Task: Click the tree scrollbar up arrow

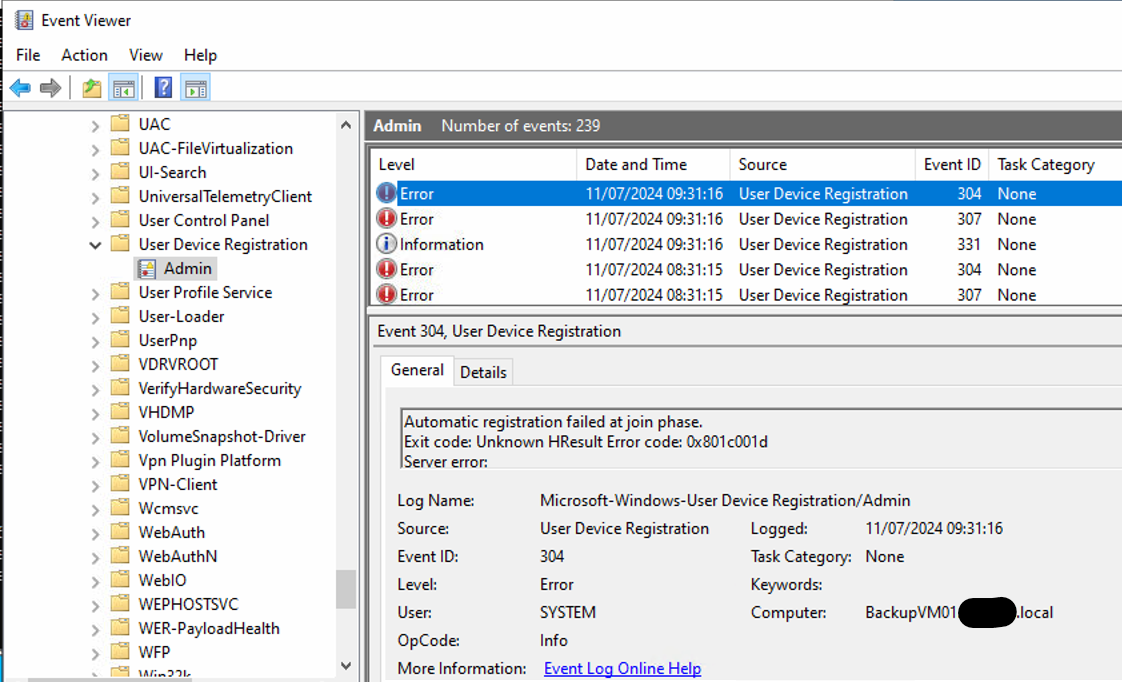Action: [346, 125]
